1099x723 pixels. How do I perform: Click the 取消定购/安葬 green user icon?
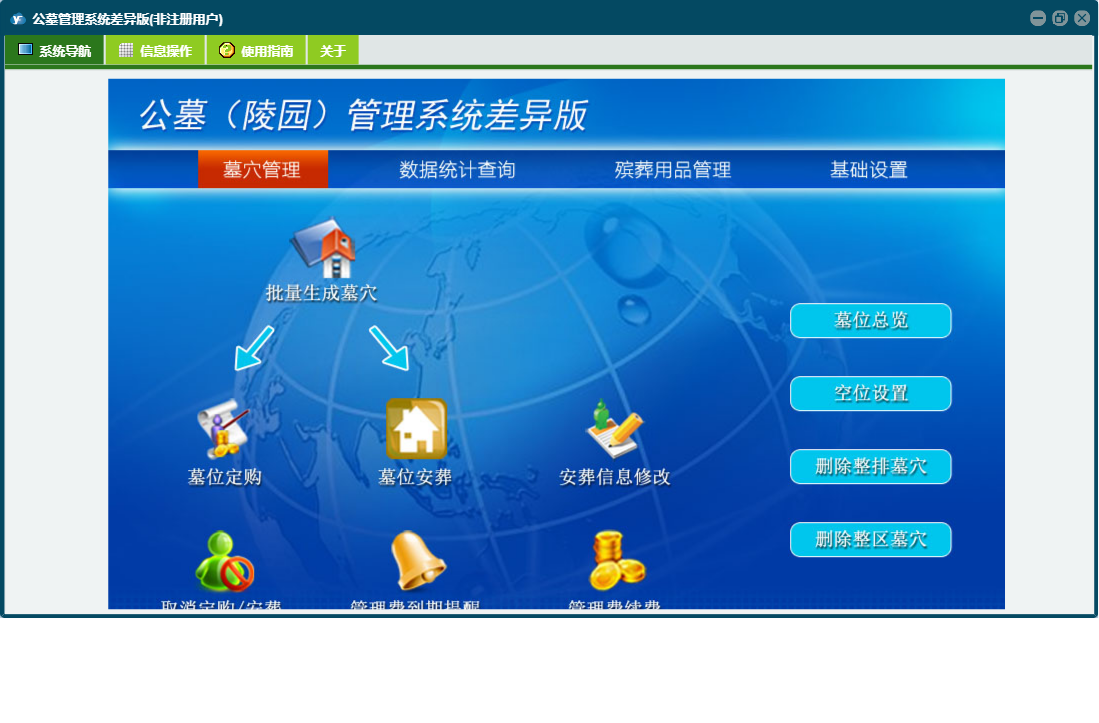(224, 561)
